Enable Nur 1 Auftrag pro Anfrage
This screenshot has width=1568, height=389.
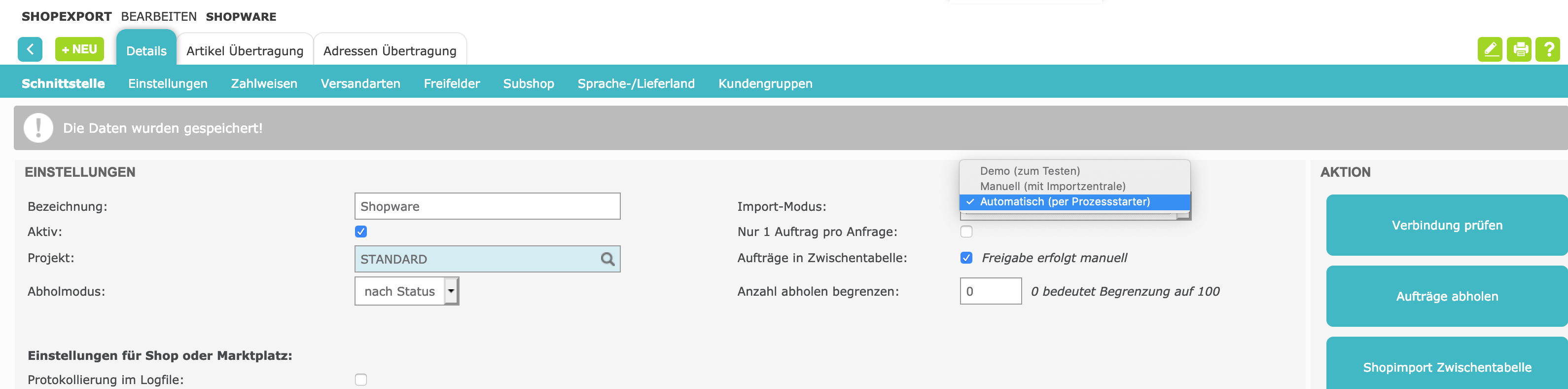(x=966, y=232)
